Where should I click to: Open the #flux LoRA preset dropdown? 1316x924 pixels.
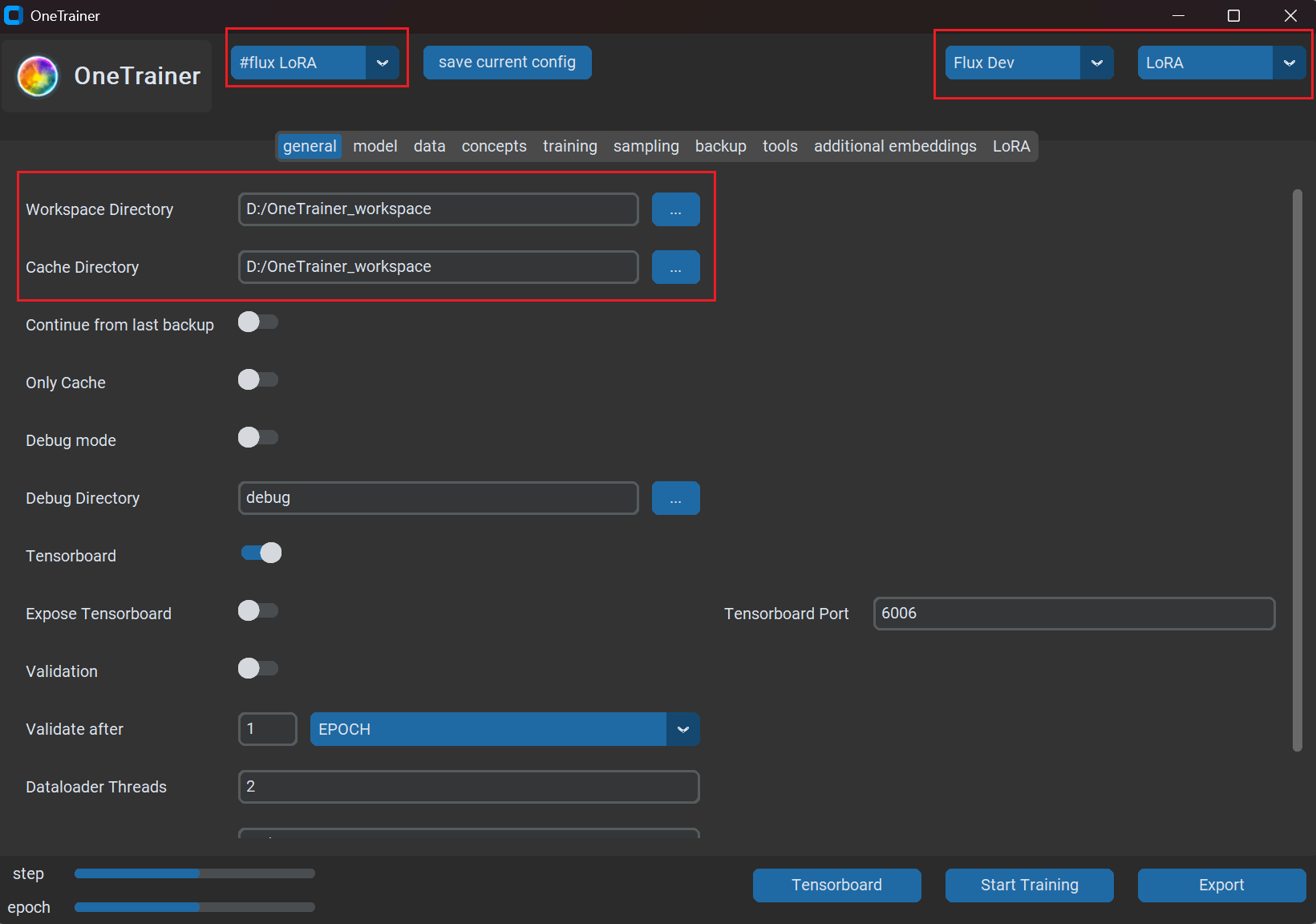tap(315, 63)
